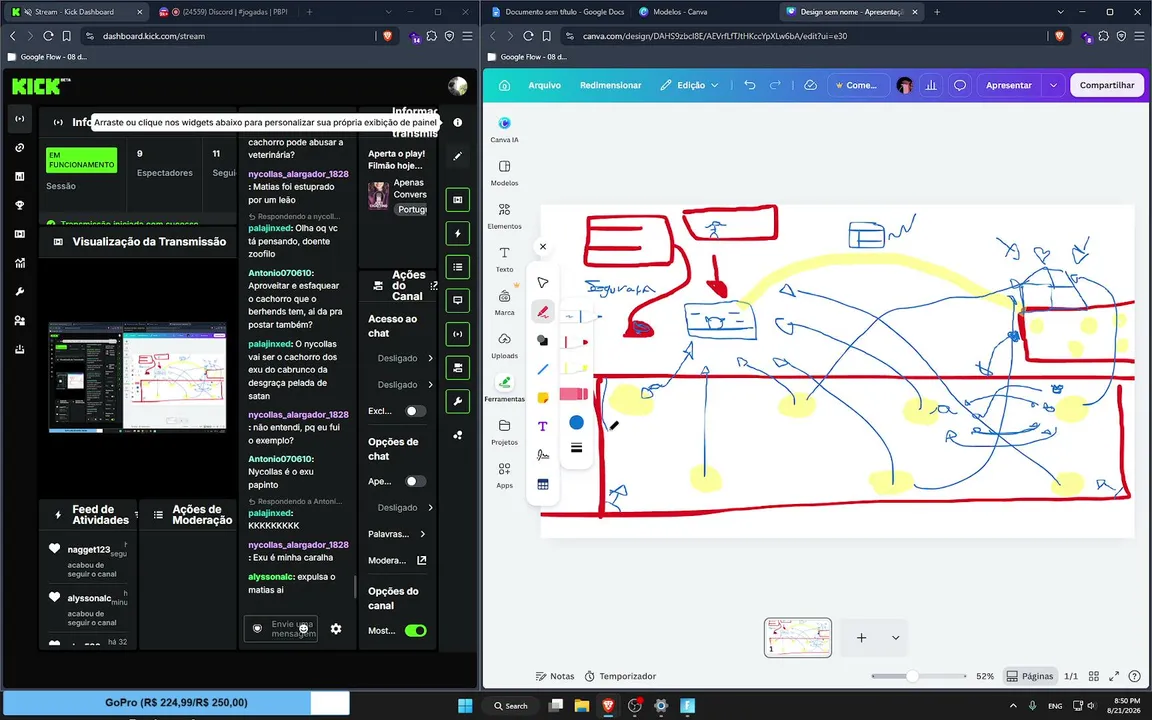Toggle the lightning activity feed widget in Kick
Viewport: 1152px width, 720px height.
457,234
